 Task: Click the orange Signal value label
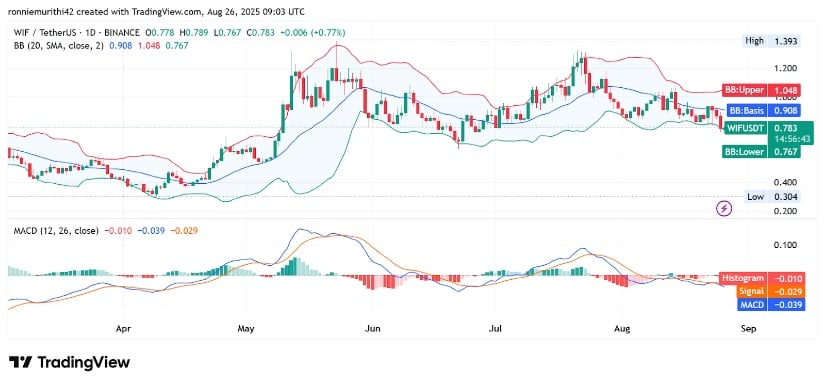point(770,291)
